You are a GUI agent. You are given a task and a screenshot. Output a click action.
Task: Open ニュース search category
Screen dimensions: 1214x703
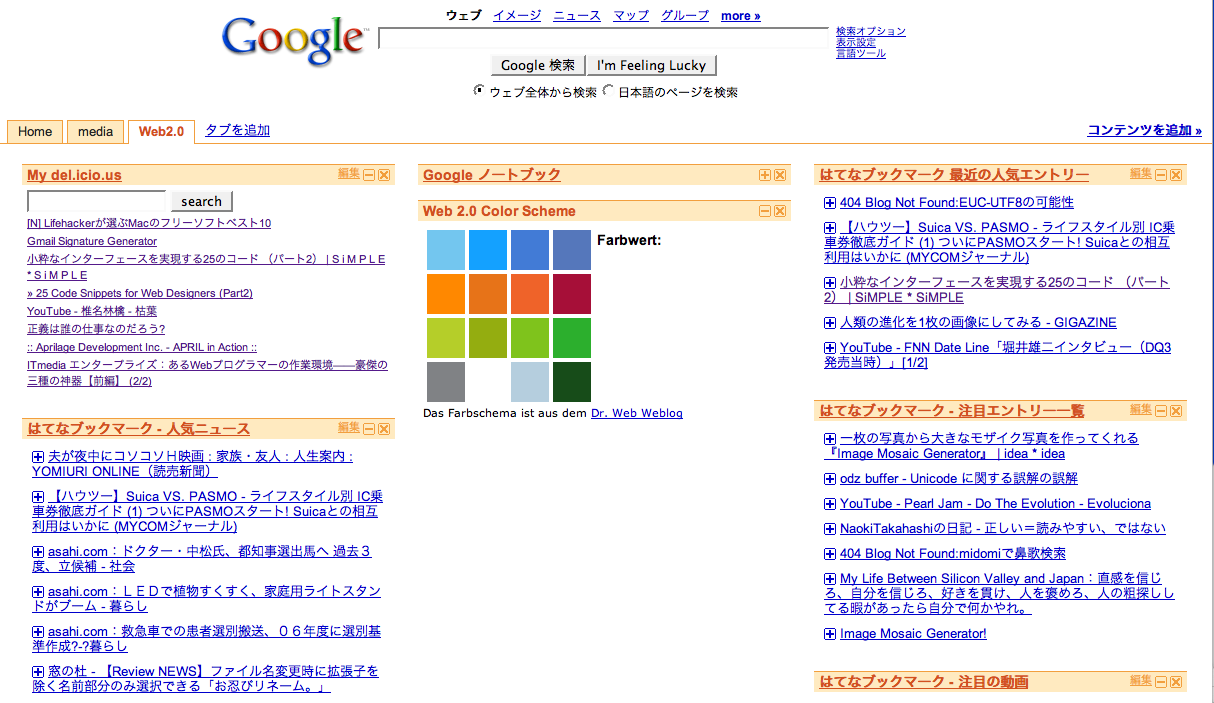(577, 15)
